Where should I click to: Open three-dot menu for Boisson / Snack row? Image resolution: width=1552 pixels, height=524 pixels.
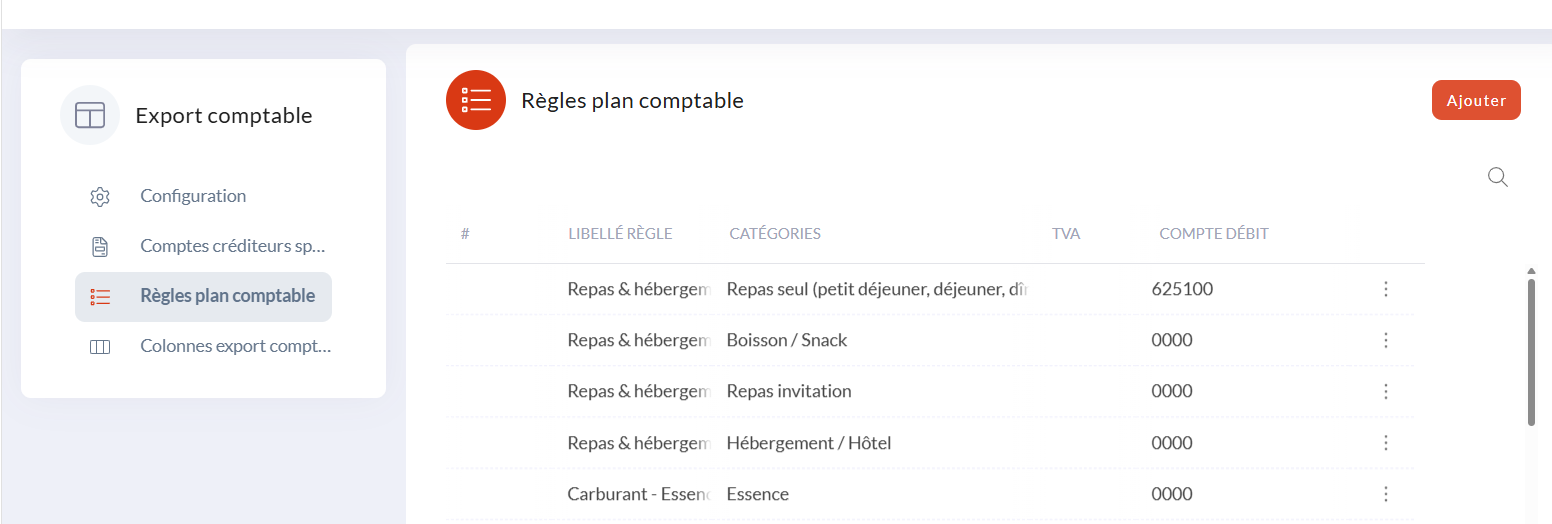[x=1386, y=340]
